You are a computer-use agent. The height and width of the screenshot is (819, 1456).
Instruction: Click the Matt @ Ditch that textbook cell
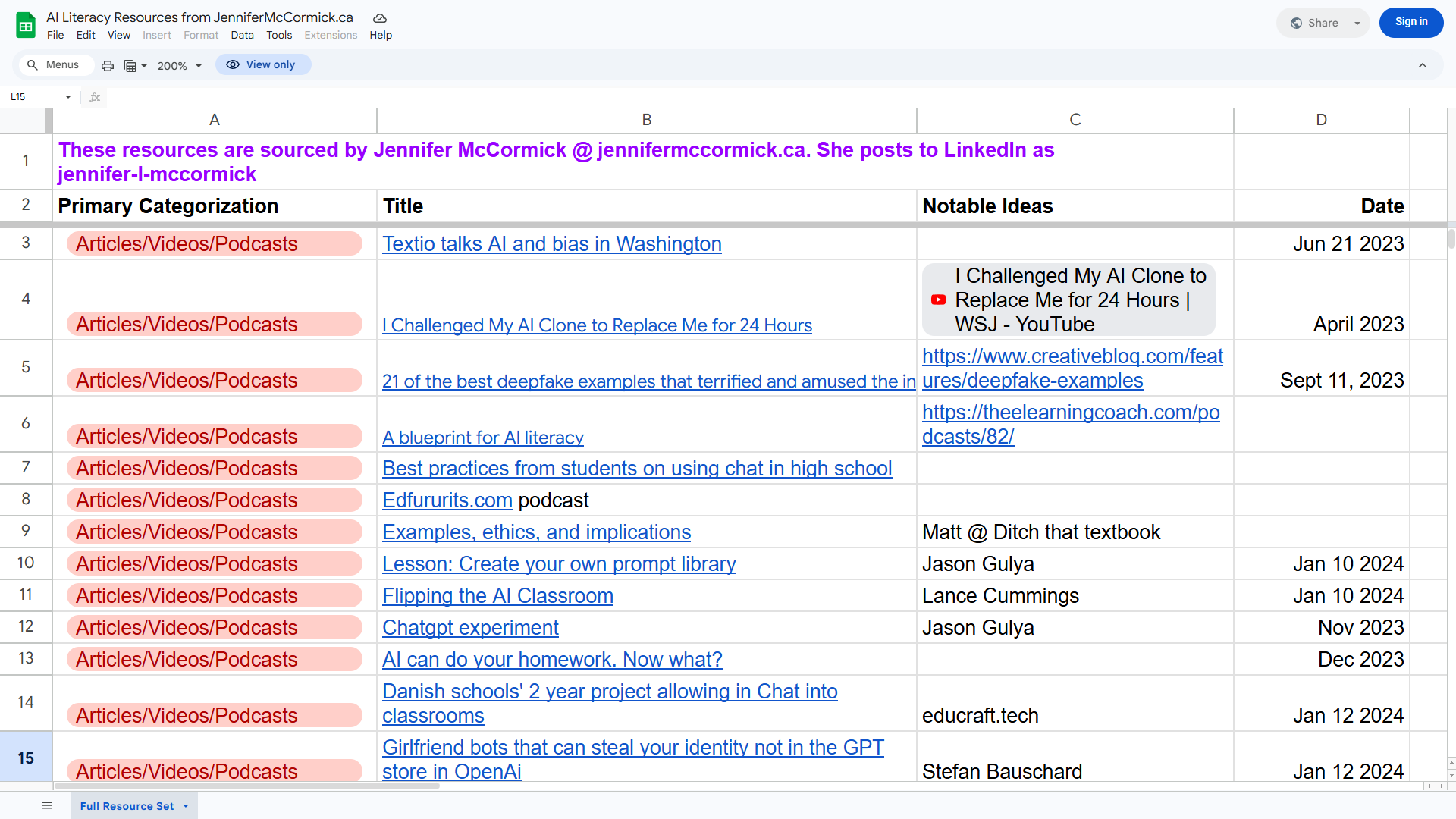coord(1075,532)
